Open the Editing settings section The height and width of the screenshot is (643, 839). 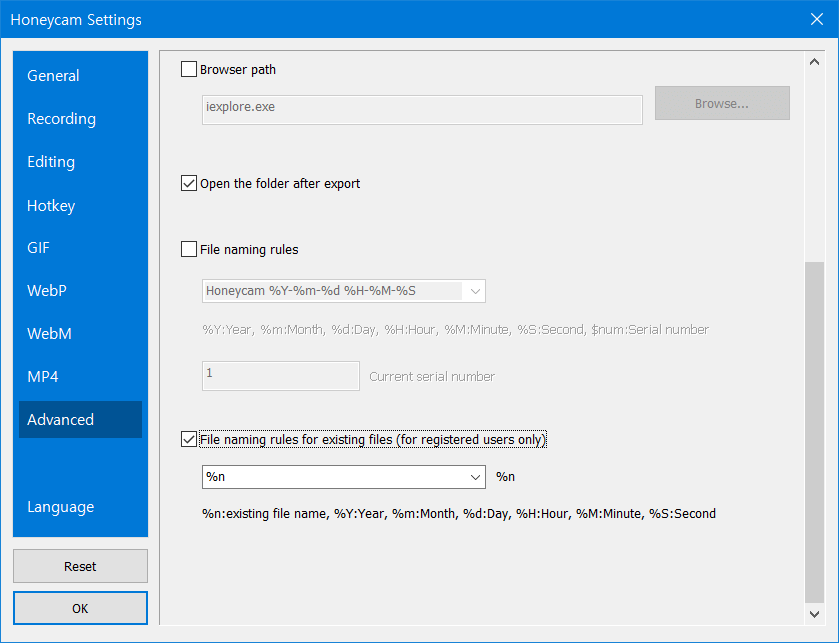click(51, 162)
